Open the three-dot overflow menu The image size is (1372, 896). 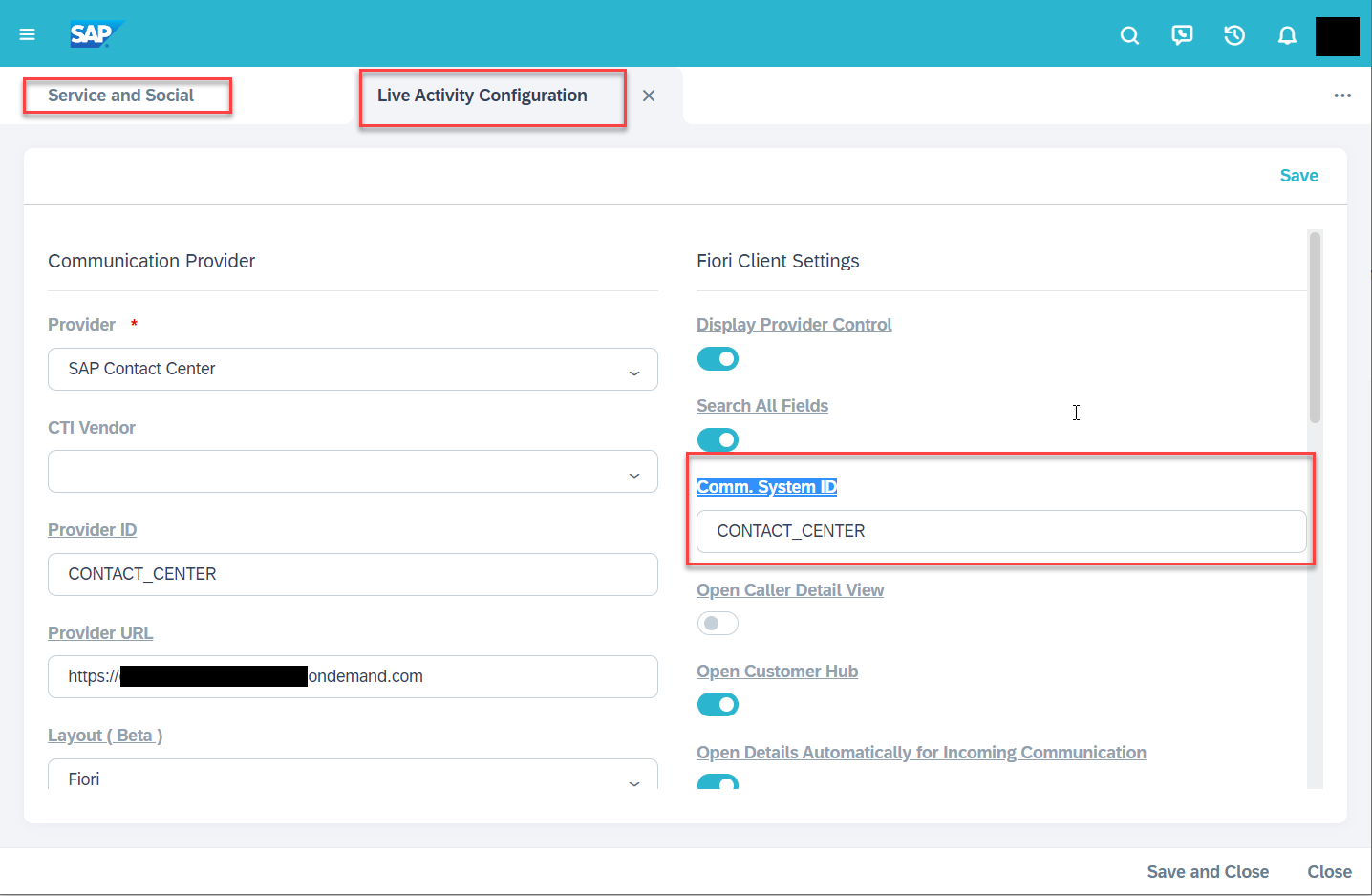1342,96
